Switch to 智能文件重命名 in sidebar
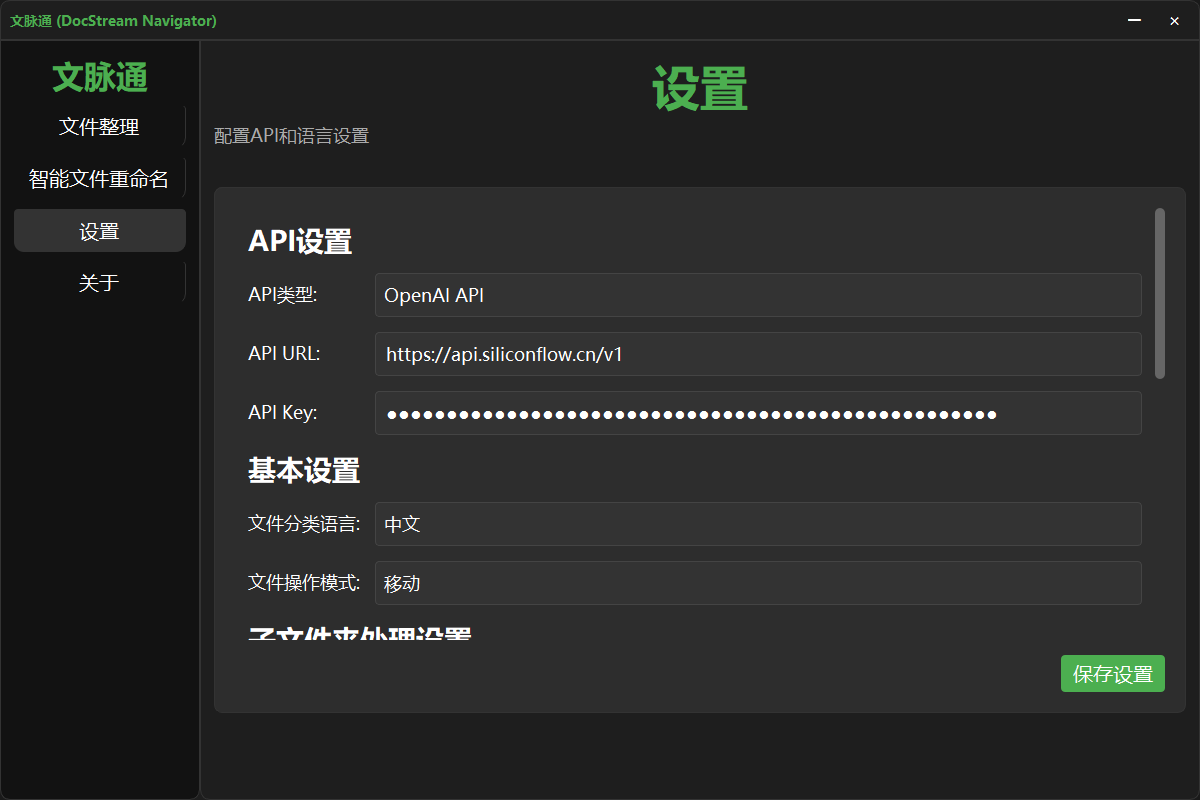 [x=99, y=179]
